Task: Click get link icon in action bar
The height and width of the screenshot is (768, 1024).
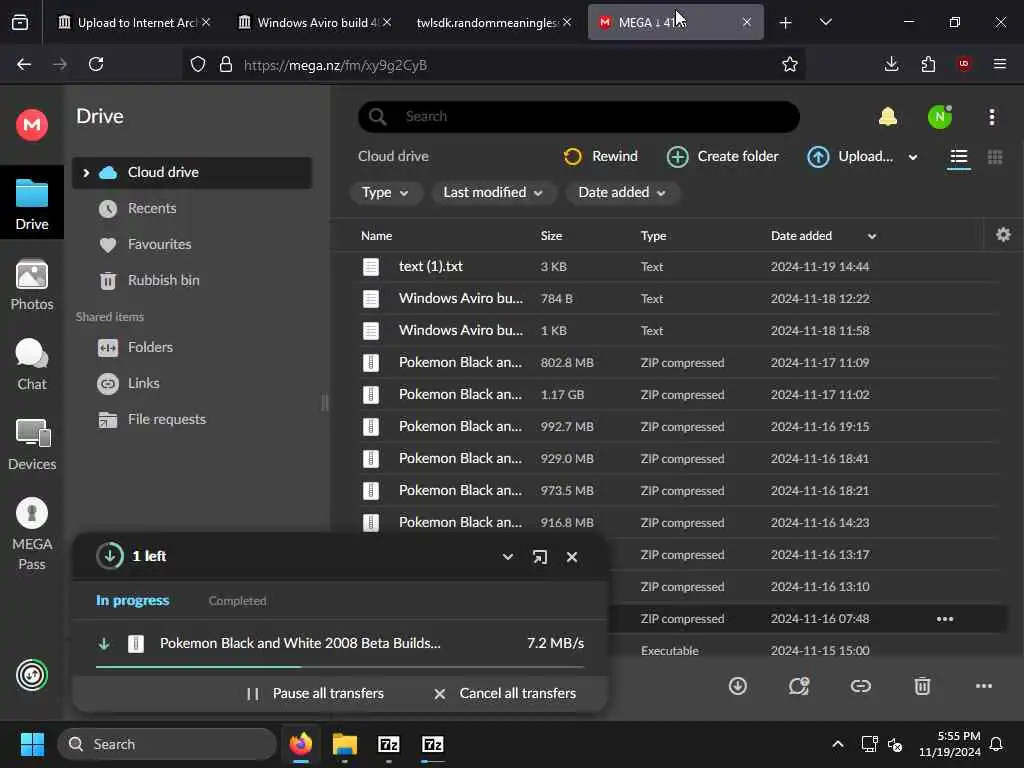Action: 860,686
